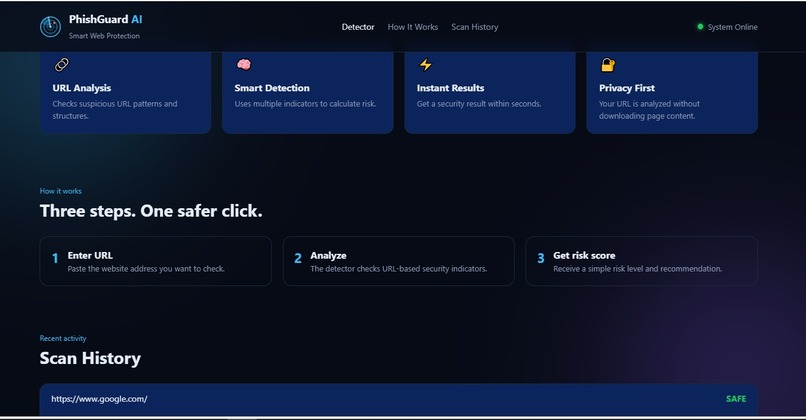Open the Detector nav item
806x420 pixels.
tap(358, 27)
